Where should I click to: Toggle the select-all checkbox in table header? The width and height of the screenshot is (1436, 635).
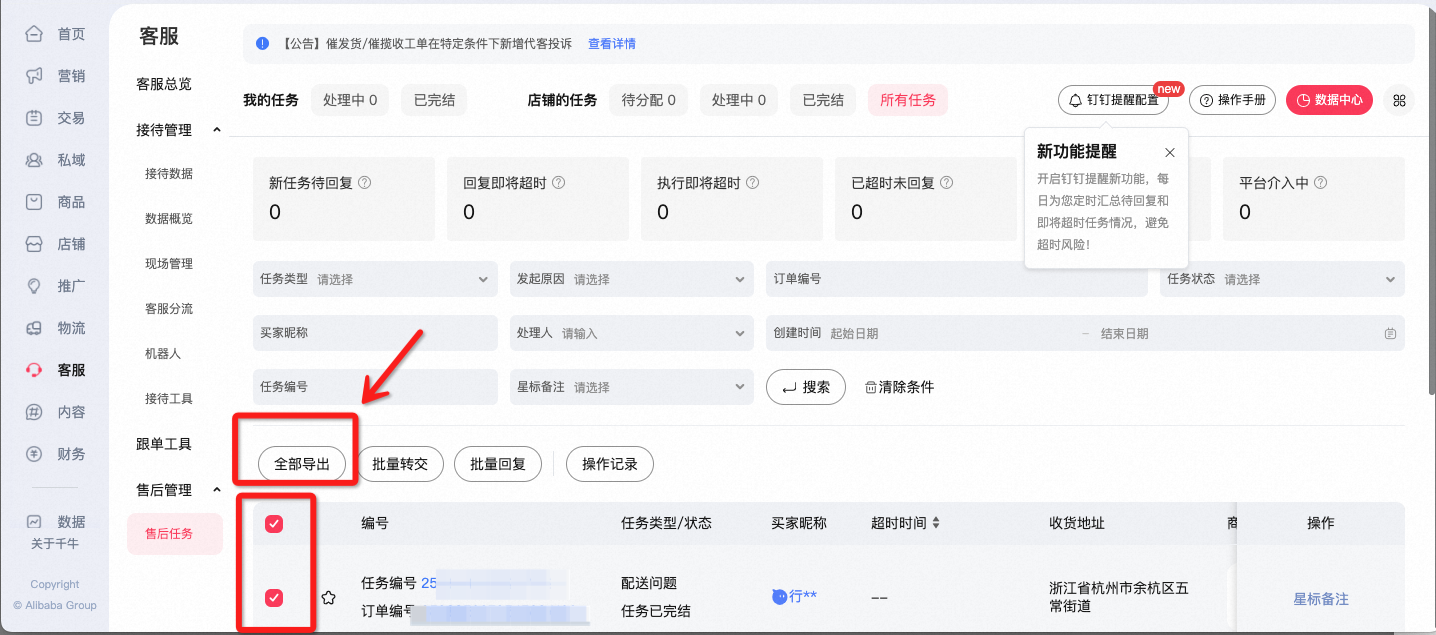pyautogui.click(x=274, y=524)
